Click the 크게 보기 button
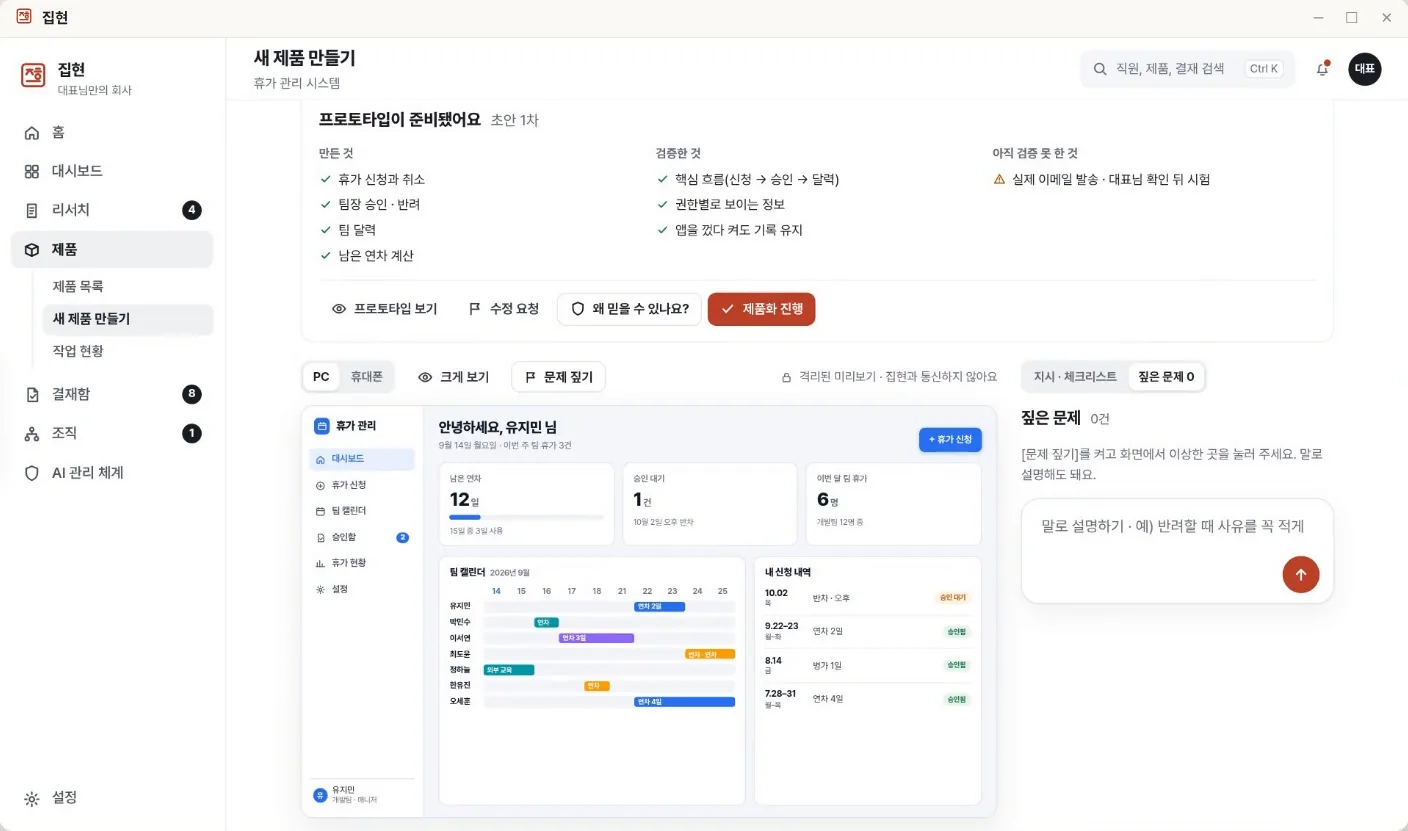1408x831 pixels. [x=453, y=377]
